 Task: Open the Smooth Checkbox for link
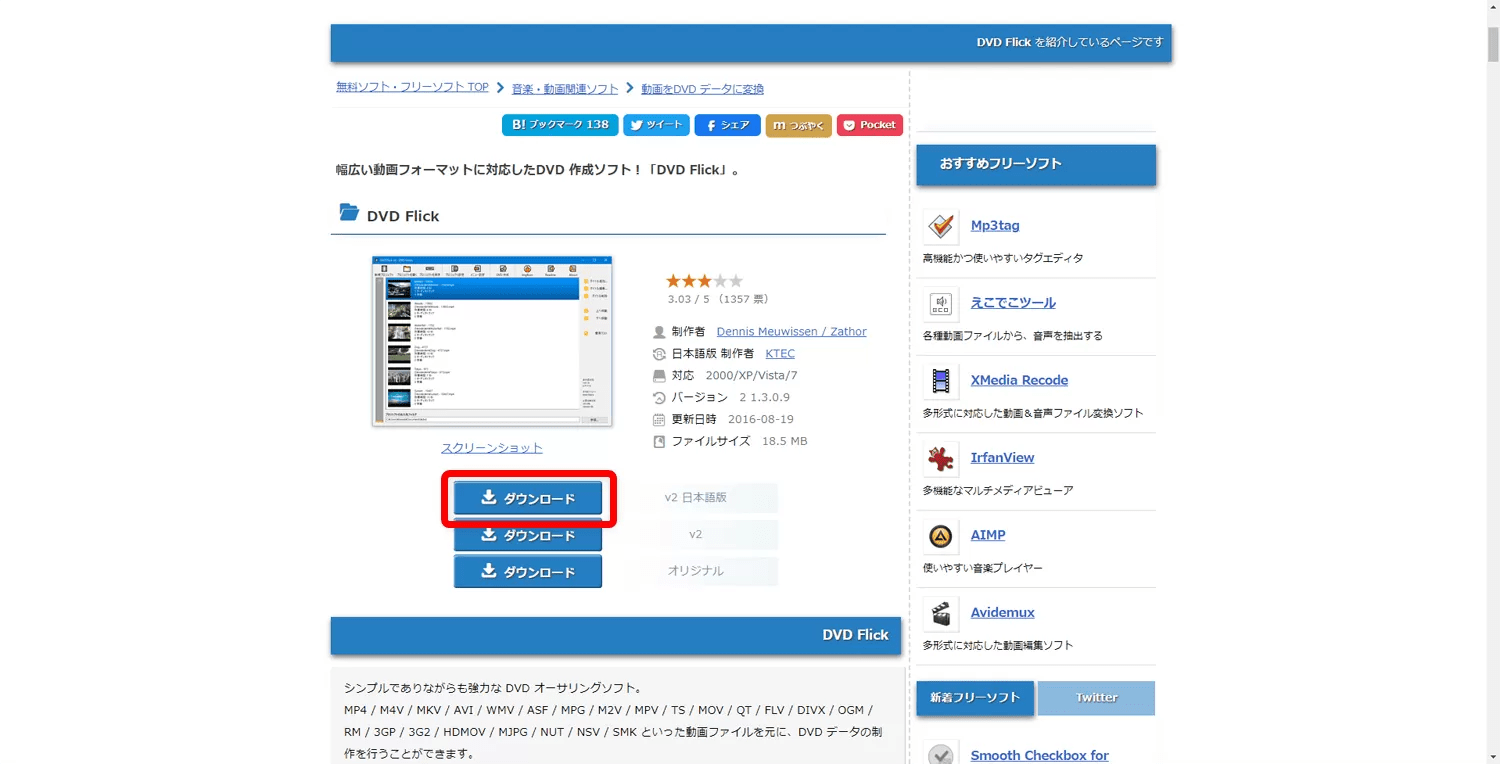(x=1039, y=756)
